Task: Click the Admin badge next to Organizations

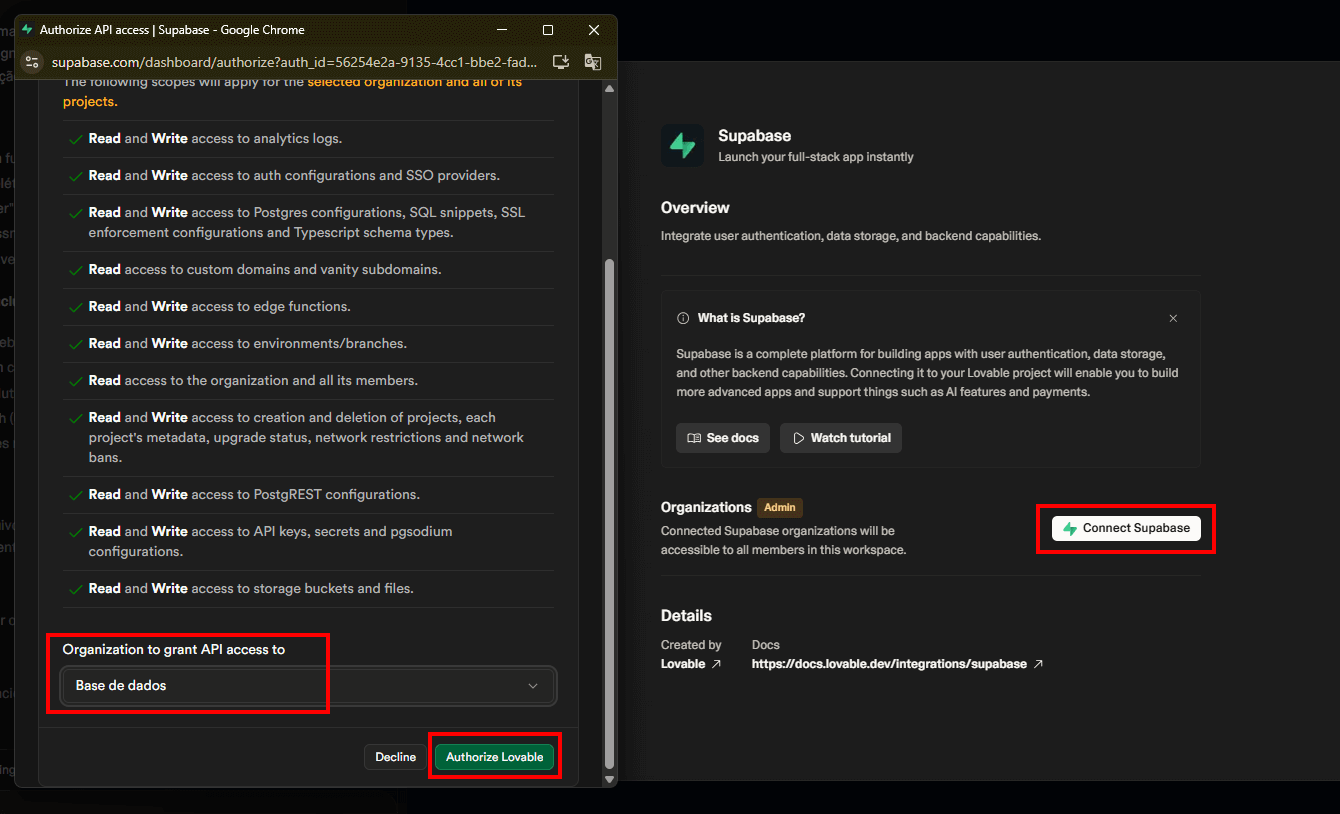Action: [780, 507]
